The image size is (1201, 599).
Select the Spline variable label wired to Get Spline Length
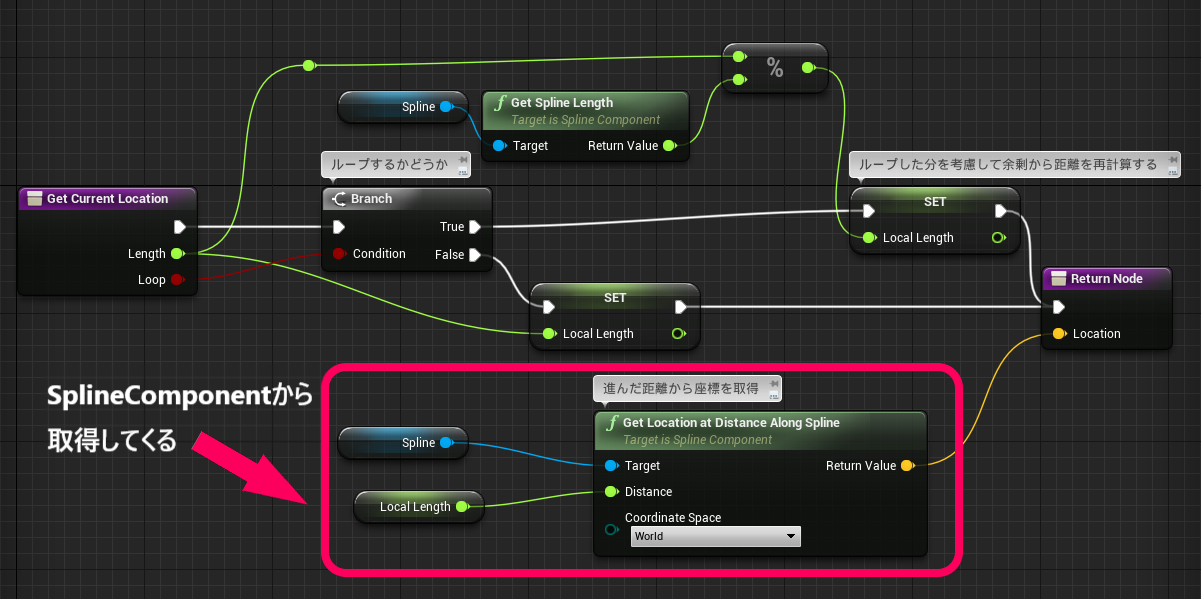click(x=418, y=107)
